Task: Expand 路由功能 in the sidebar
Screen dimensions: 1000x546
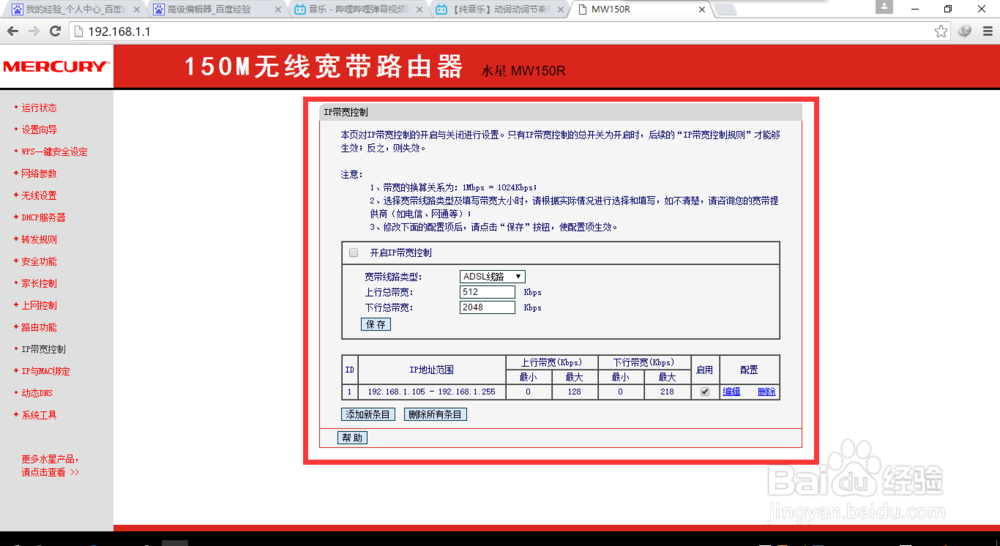Action: tap(39, 327)
